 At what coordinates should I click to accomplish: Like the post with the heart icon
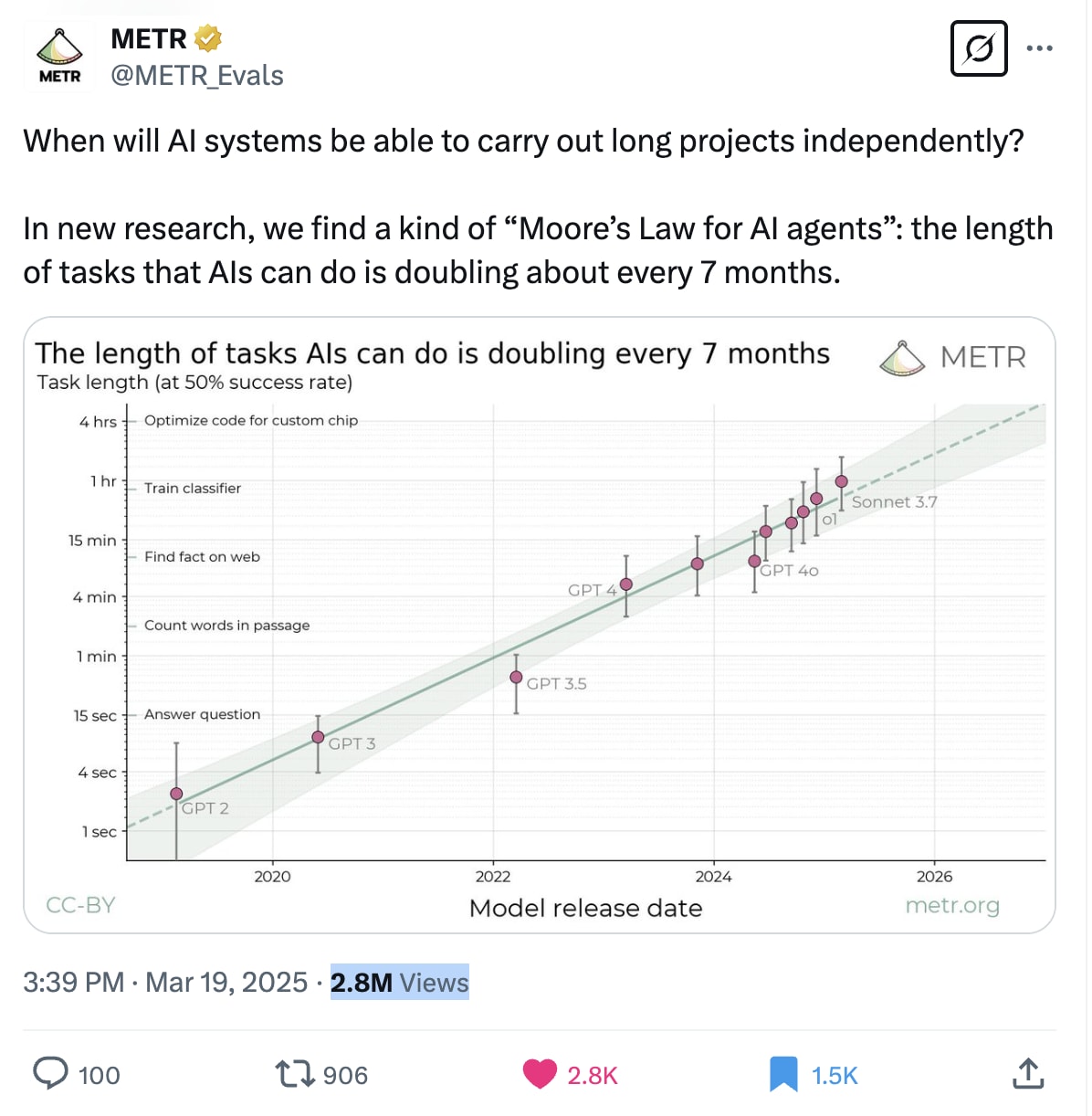click(x=540, y=1074)
